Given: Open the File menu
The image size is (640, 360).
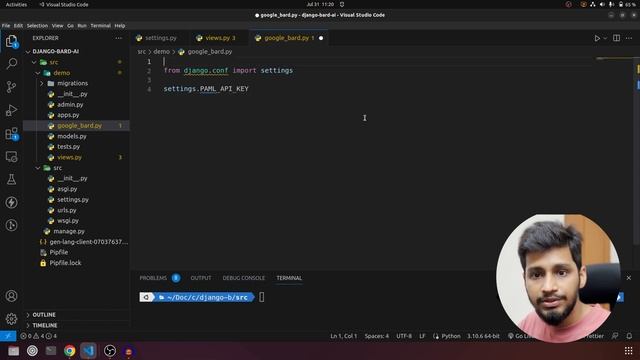Looking at the screenshot, I should [6, 25].
